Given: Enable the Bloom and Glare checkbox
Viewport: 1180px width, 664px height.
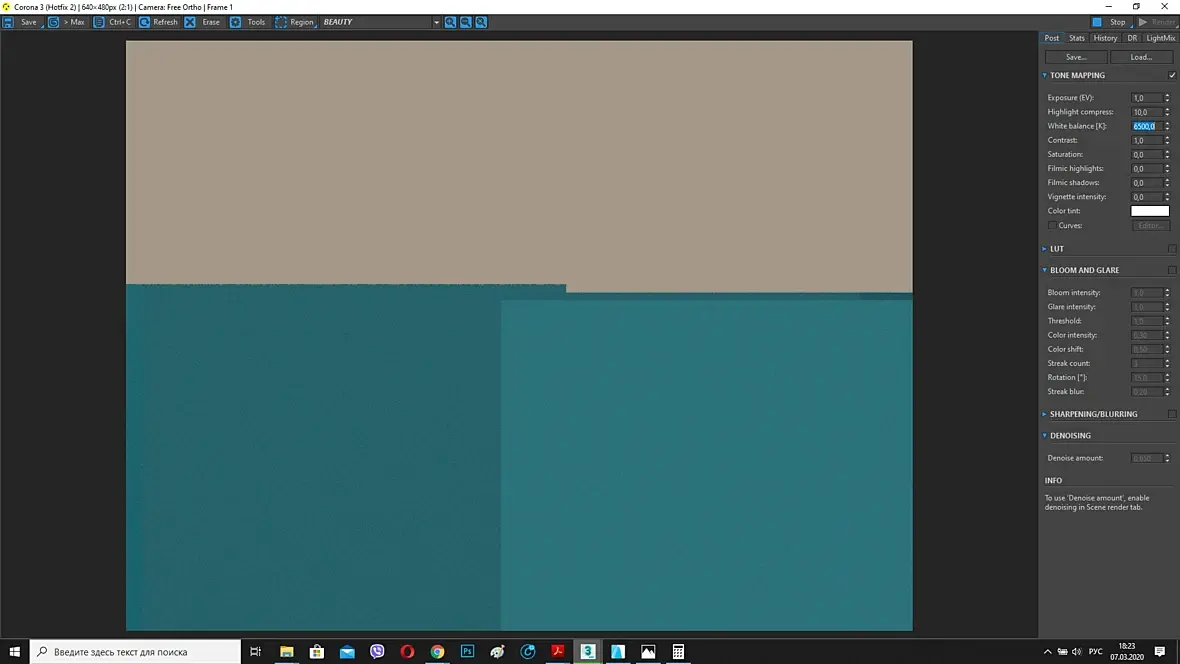Looking at the screenshot, I should point(1172,270).
